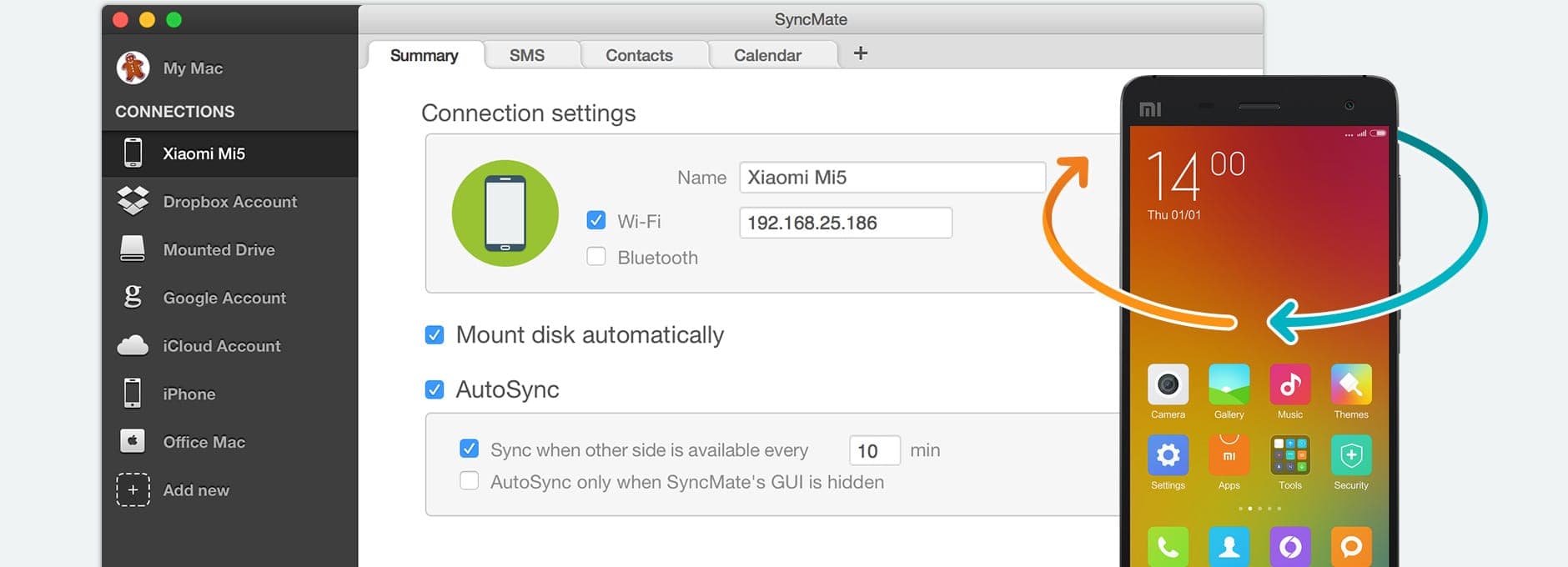Click the iCloud Account cloud icon
Viewport: 1568px width, 567px height.
(133, 345)
